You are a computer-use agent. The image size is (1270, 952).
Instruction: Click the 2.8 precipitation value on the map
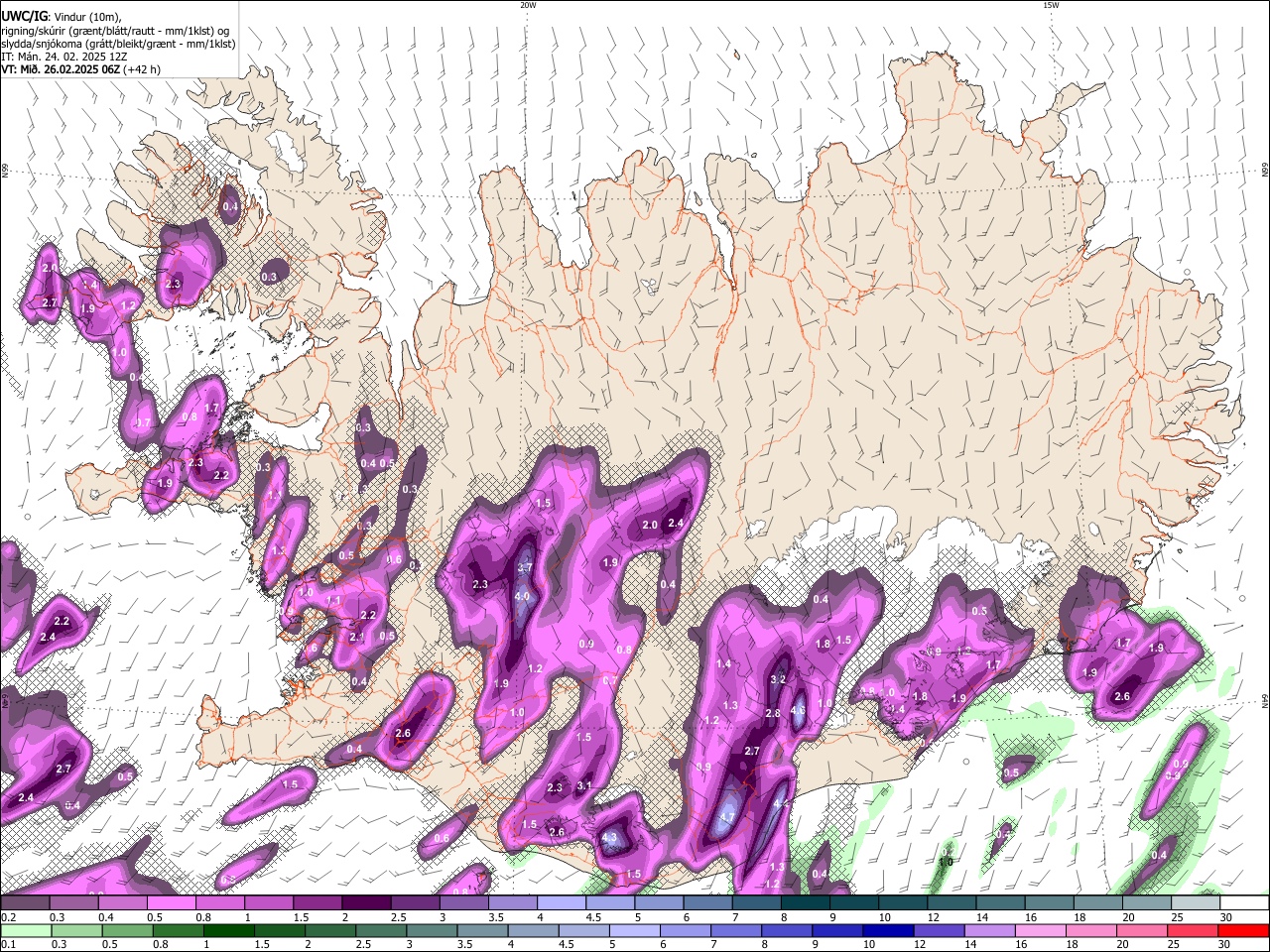click(773, 714)
